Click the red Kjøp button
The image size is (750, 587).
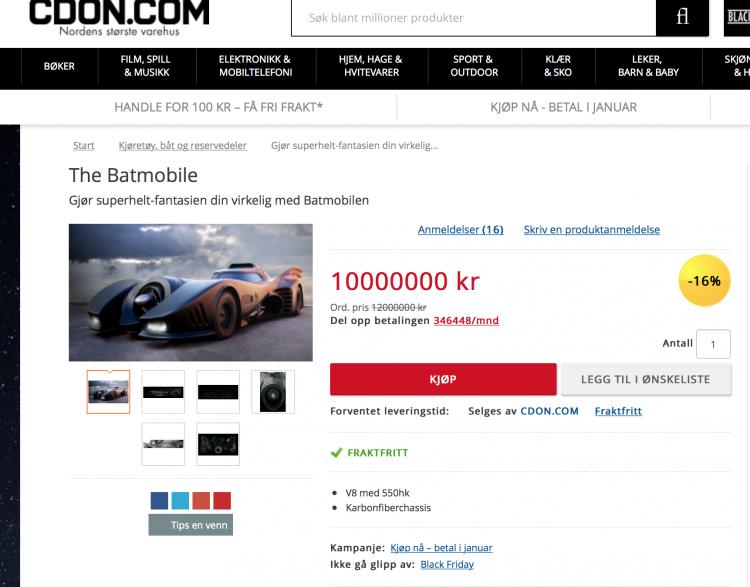click(443, 379)
